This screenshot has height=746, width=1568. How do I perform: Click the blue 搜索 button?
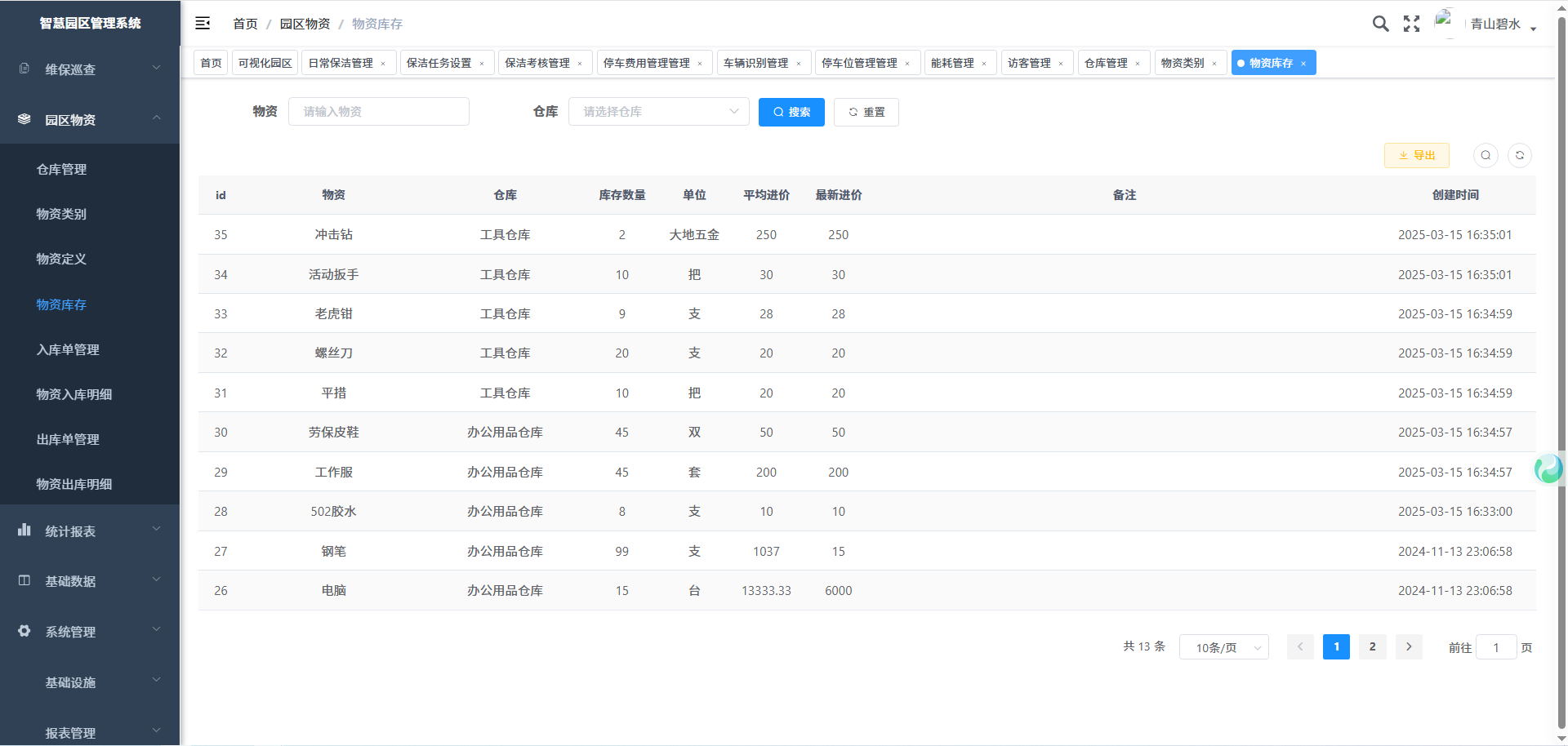791,112
